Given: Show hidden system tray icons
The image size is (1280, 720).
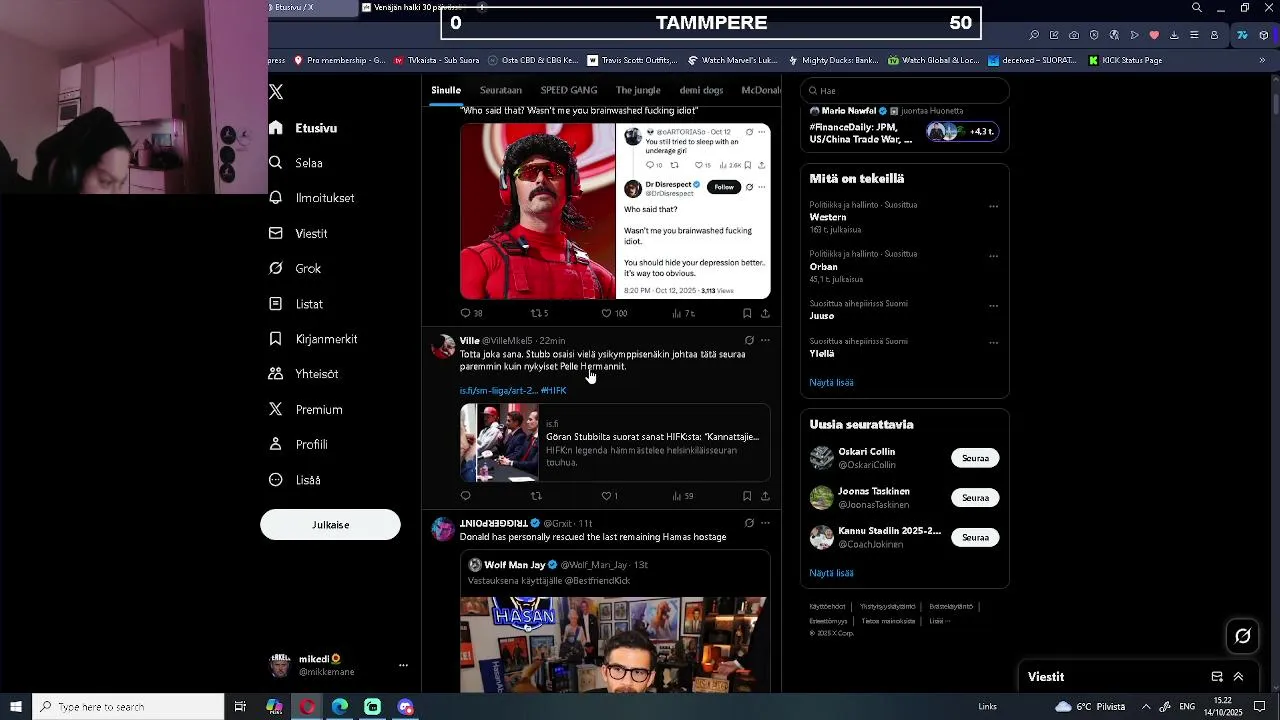Looking at the screenshot, I should tap(1146, 707).
